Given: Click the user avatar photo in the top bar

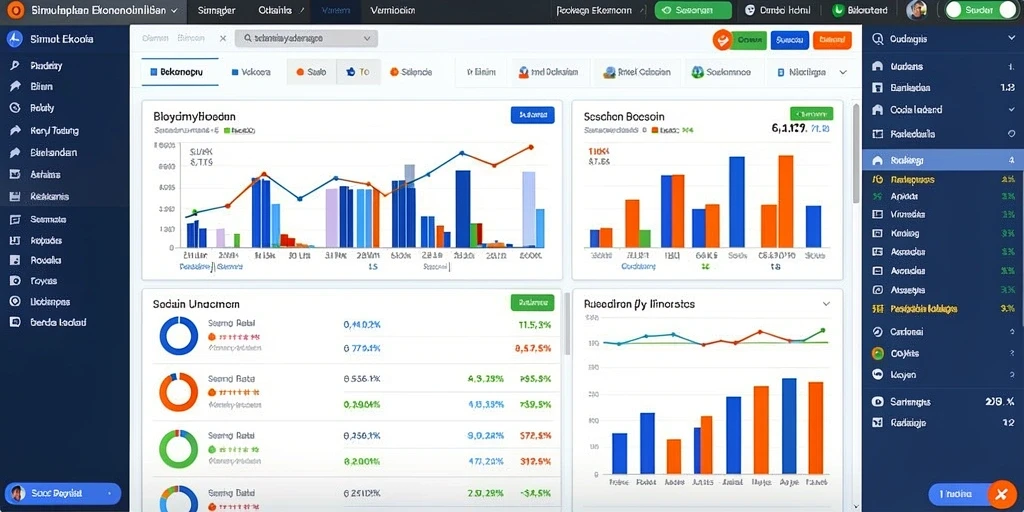Looking at the screenshot, I should [917, 10].
